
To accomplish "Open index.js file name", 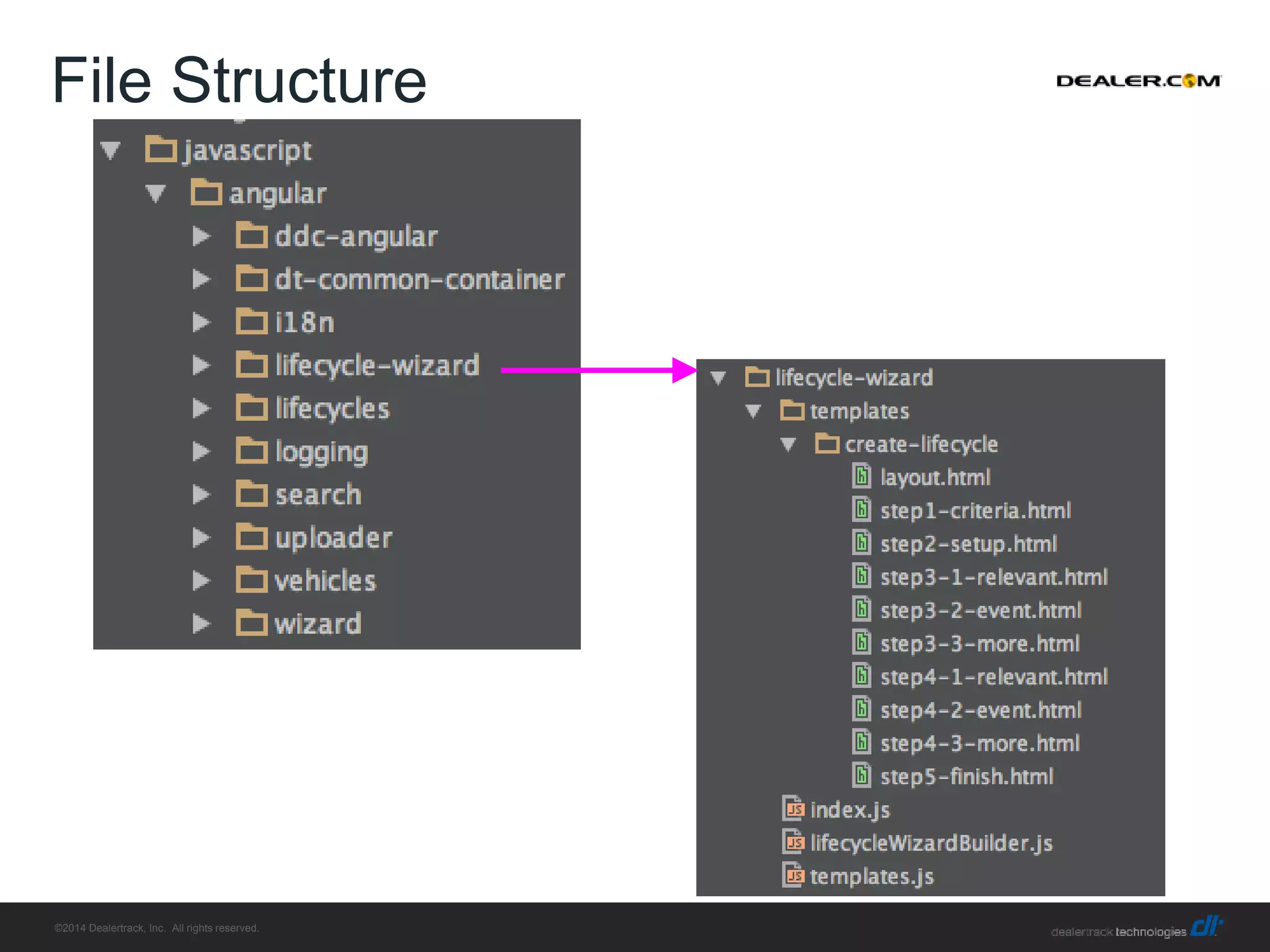I will pyautogui.click(x=850, y=810).
